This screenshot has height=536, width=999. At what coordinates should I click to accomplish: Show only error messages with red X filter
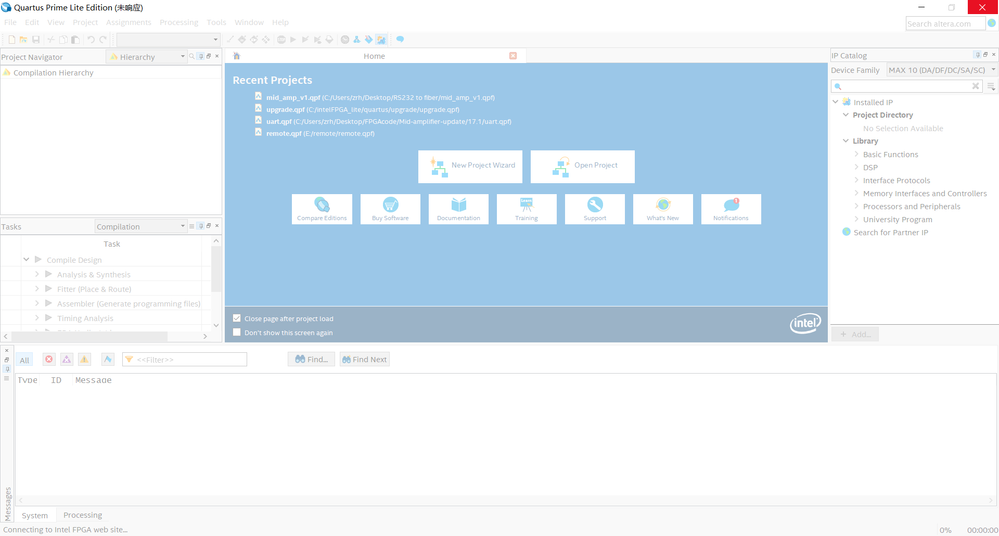pos(48,359)
